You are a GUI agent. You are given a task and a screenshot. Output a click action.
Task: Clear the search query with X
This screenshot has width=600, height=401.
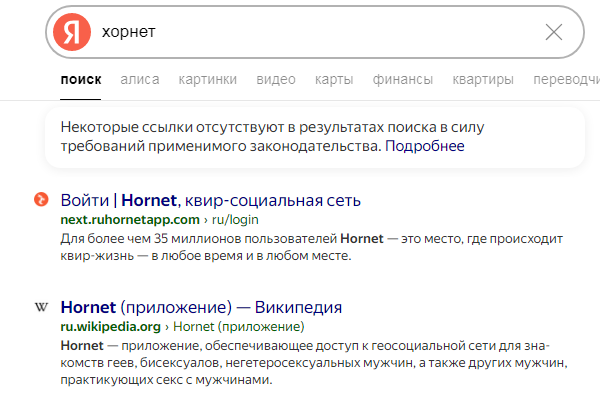pos(554,32)
